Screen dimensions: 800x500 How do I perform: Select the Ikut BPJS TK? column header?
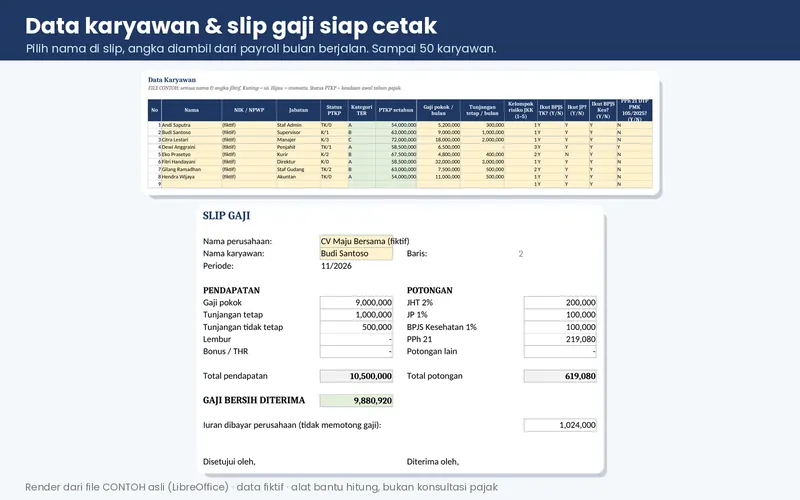551,110
